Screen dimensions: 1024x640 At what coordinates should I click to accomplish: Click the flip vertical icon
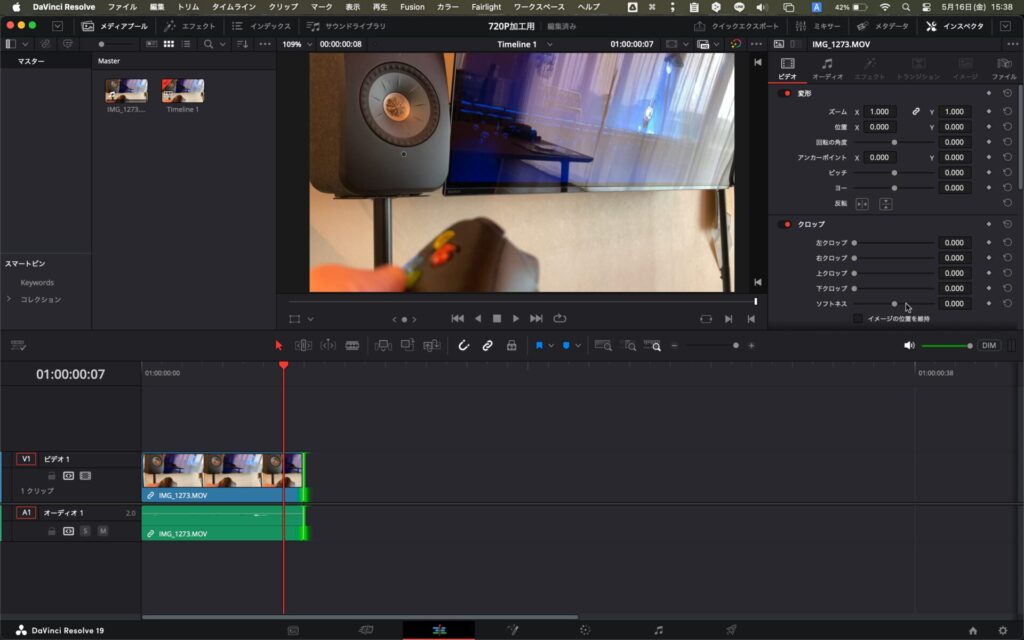886,204
